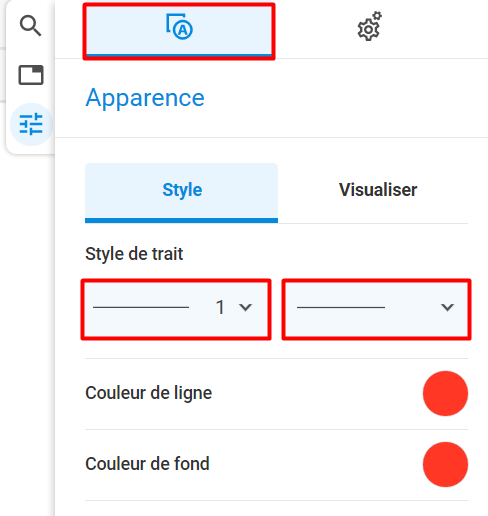The image size is (488, 516).
Task: Click the Couleur de ligne label
Action: [x=149, y=393]
